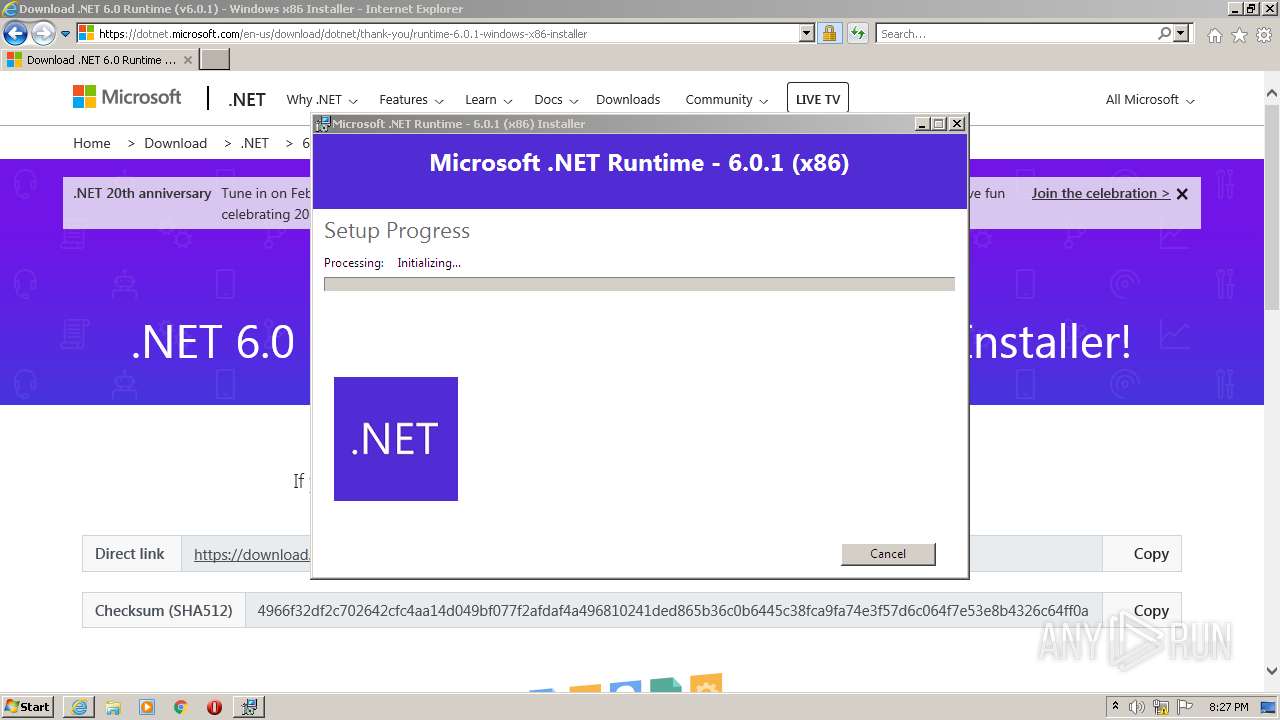This screenshot has width=1280, height=720.
Task: Click the security lock icon in address bar
Action: pos(829,33)
